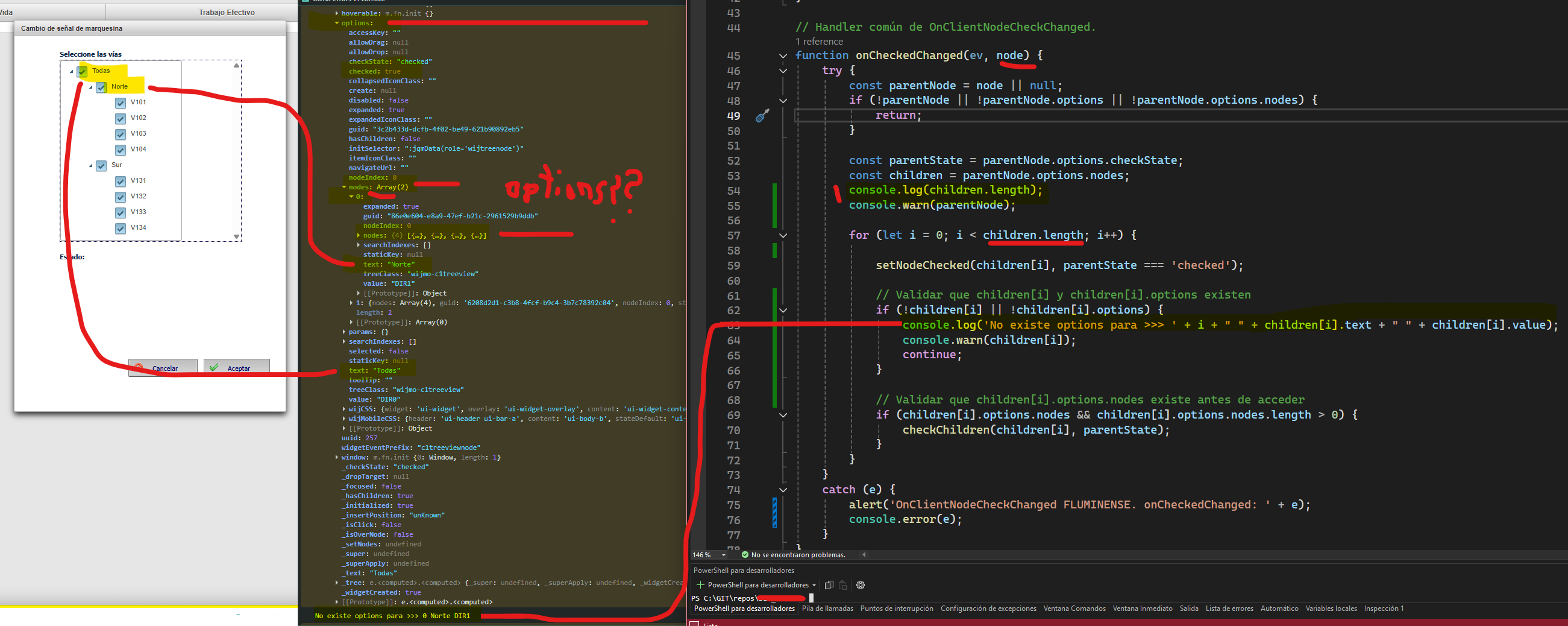
Task: Switch to Ventana Inmediato tab
Action: (x=1143, y=609)
